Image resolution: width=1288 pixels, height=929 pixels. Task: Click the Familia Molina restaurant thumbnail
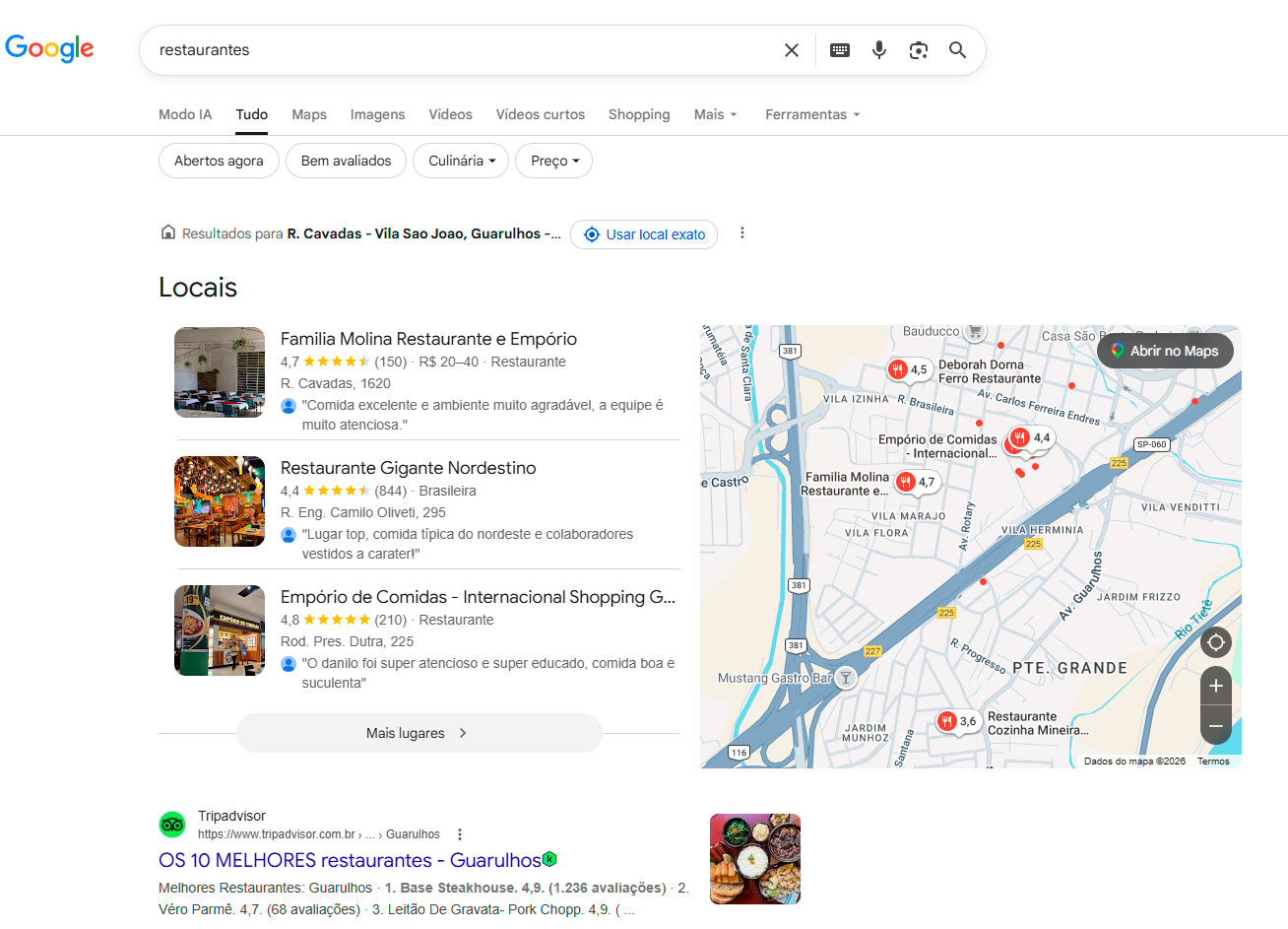(x=219, y=371)
